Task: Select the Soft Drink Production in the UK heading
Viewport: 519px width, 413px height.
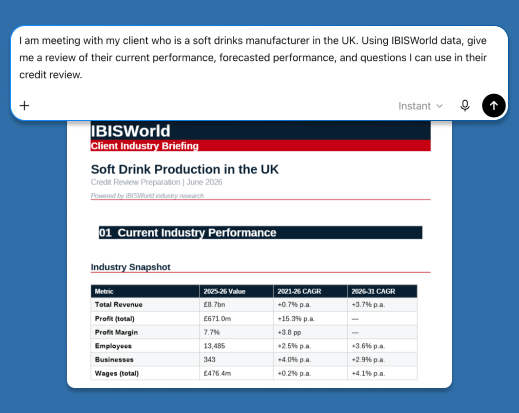Action: pos(185,169)
